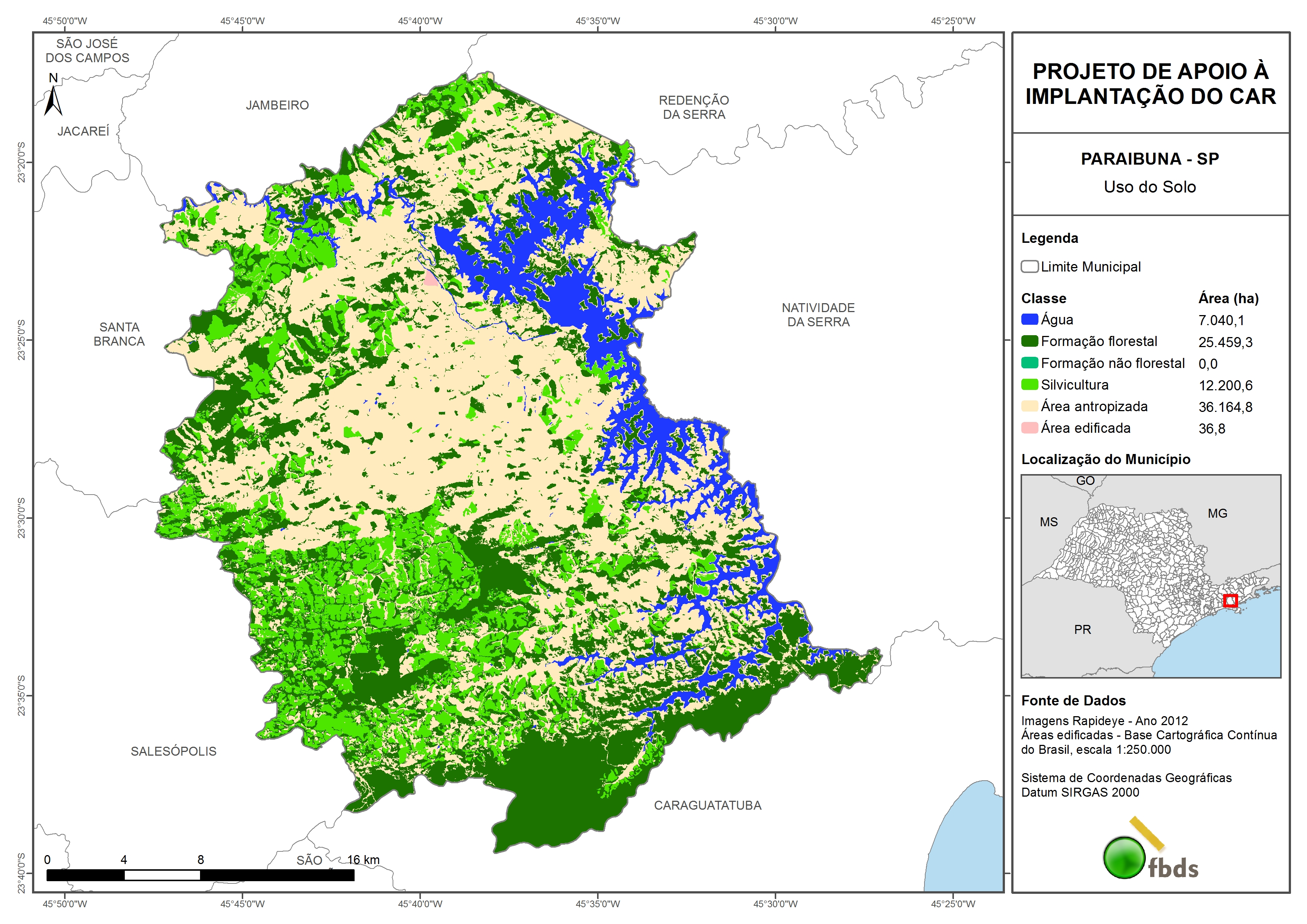Click the Área edificada pink swatch
The image size is (1307, 924).
pos(1029,428)
